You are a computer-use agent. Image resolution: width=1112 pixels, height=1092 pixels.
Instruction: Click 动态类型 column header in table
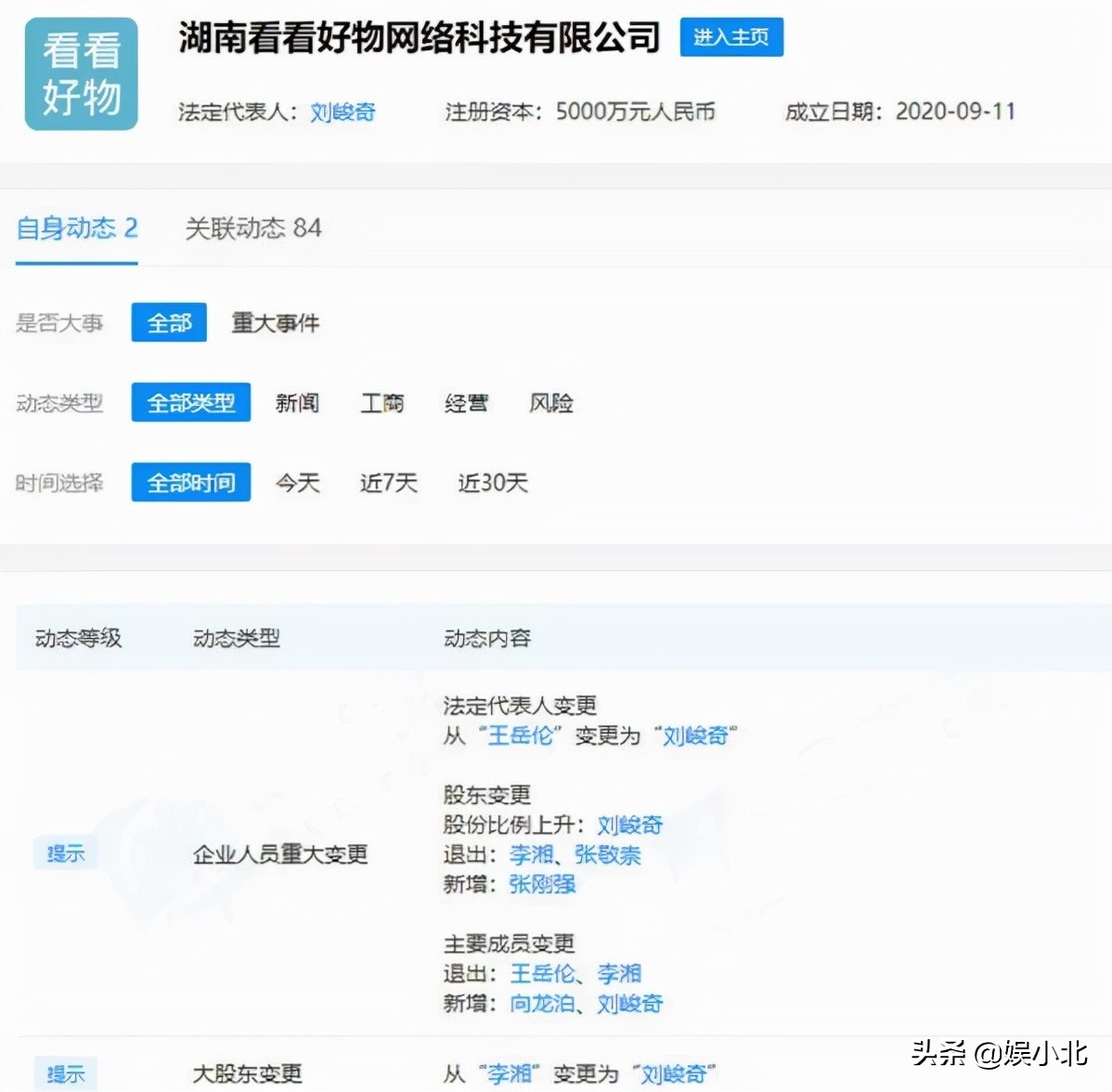pyautogui.click(x=236, y=638)
